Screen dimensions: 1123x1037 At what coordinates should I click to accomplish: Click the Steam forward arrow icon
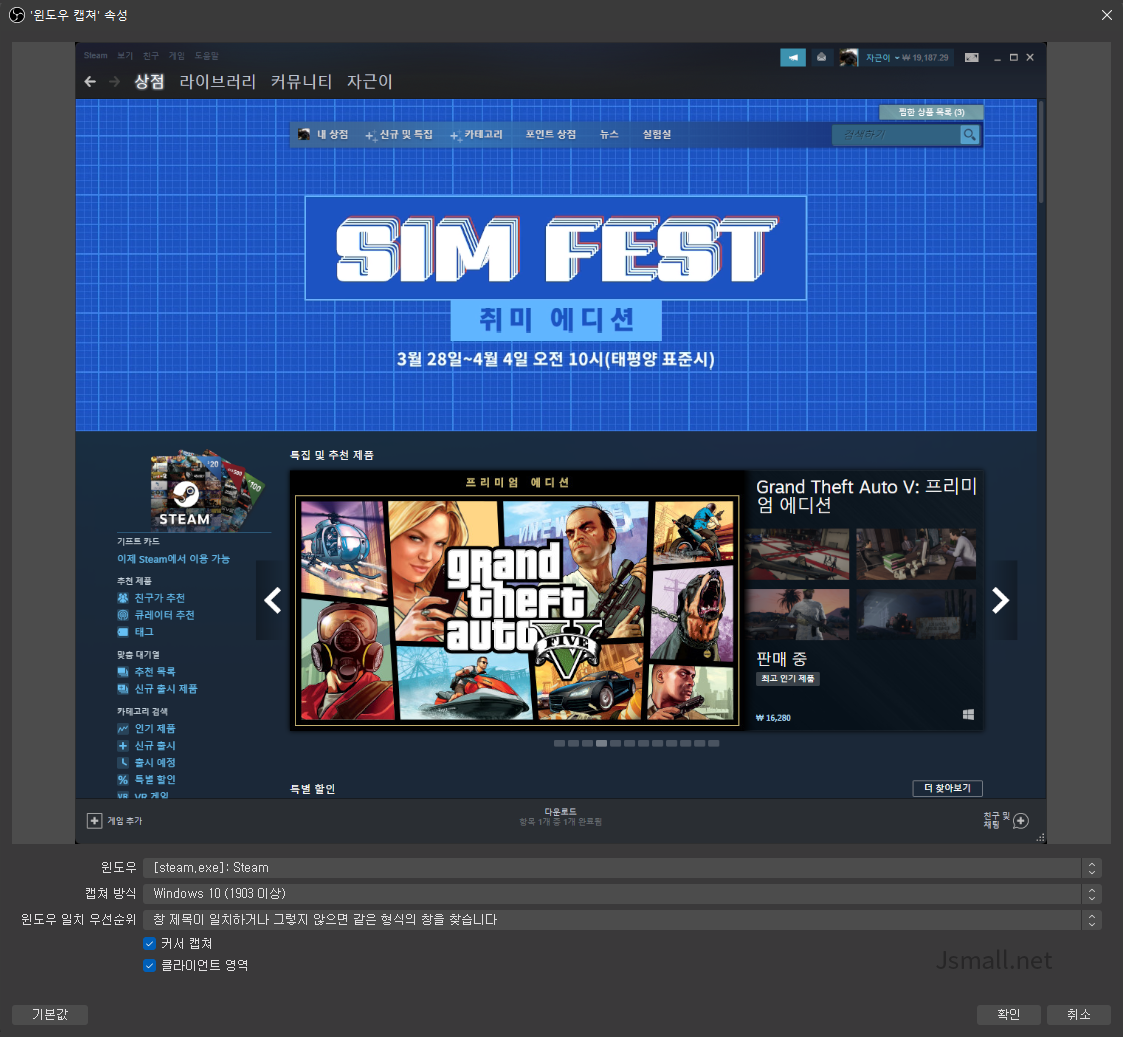115,82
